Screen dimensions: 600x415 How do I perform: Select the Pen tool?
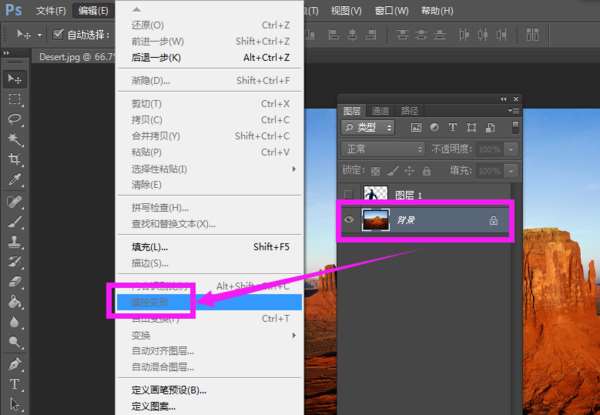15,363
